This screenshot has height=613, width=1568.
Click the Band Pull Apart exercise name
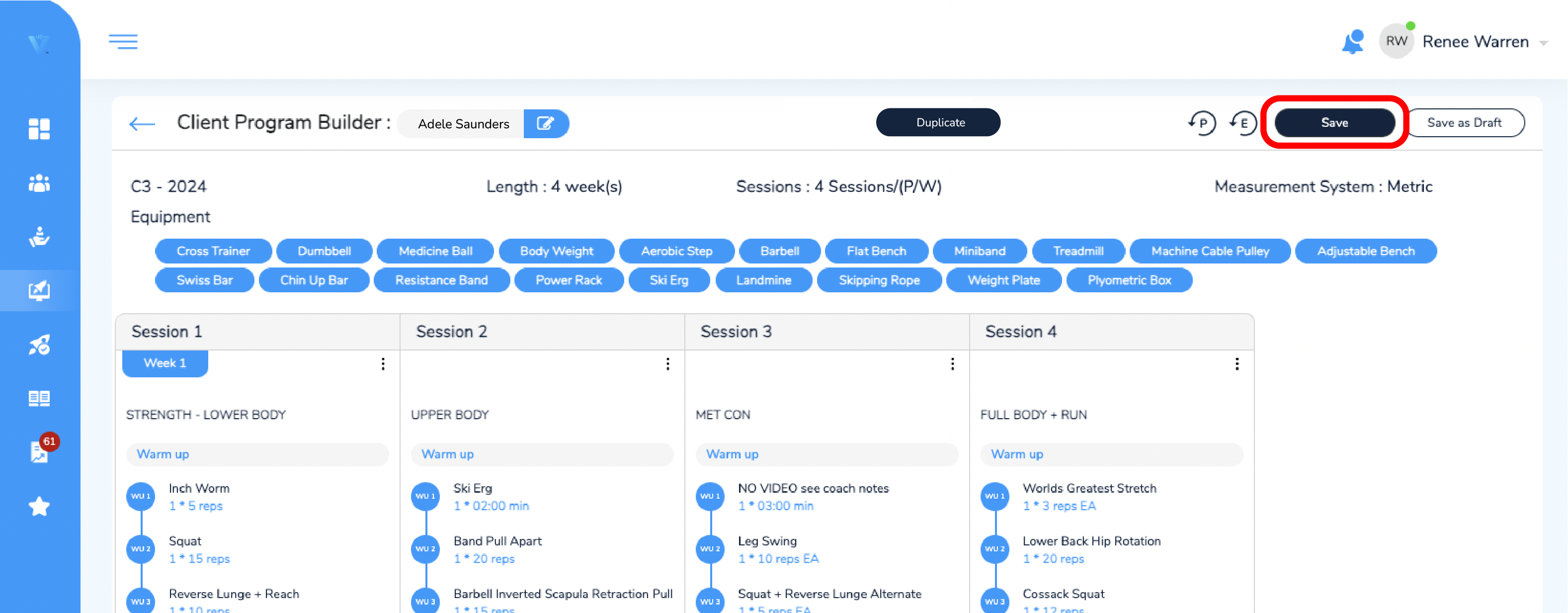pos(497,541)
